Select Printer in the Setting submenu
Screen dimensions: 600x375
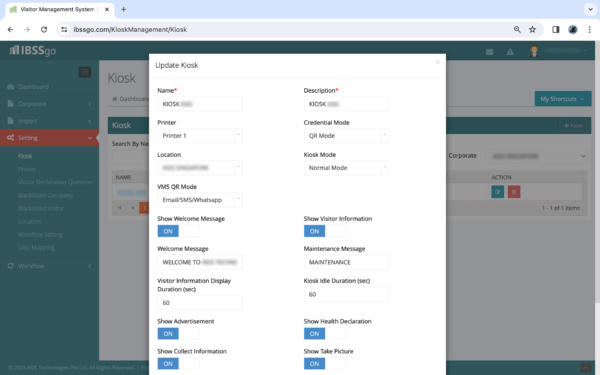(x=26, y=169)
